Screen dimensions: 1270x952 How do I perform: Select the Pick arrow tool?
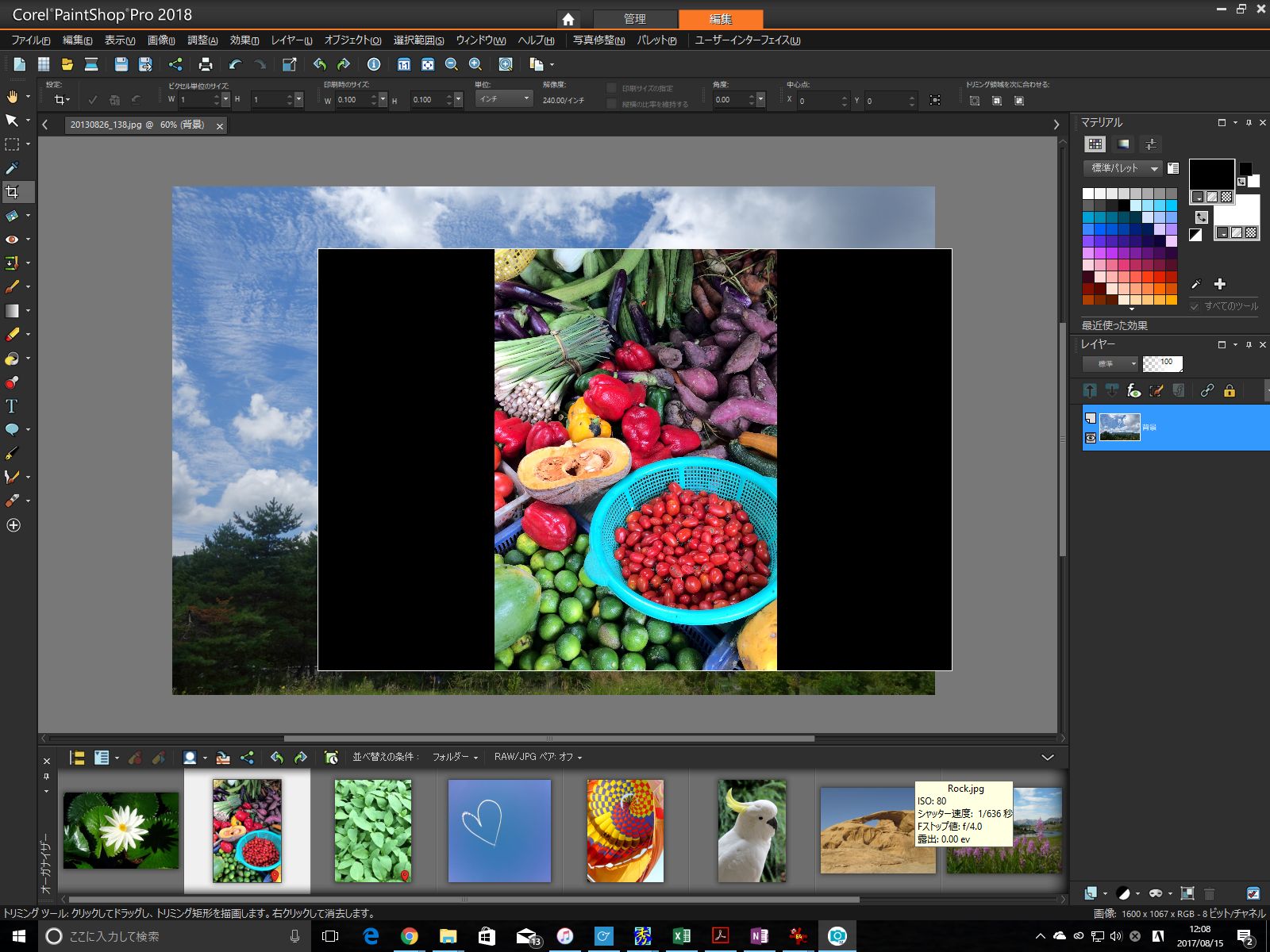pos(12,121)
